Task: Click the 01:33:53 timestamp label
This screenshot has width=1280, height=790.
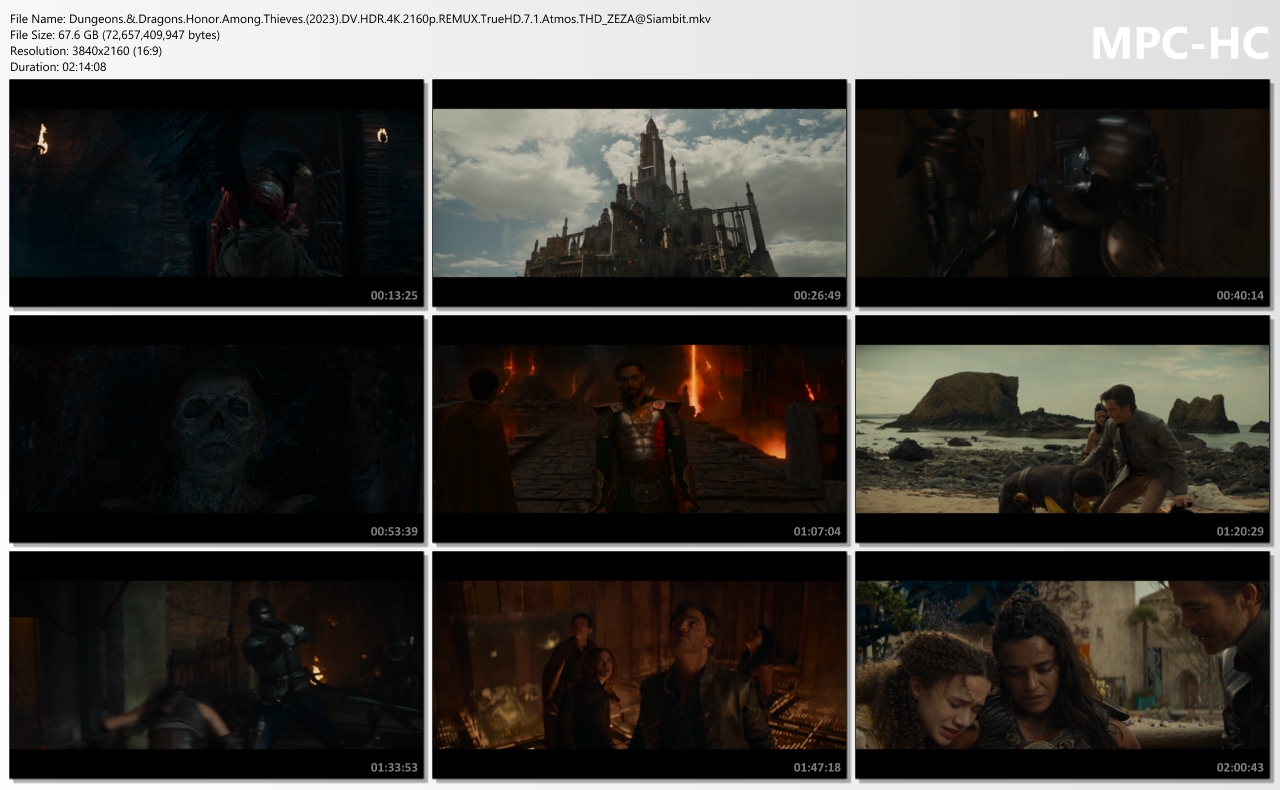Action: coord(394,767)
